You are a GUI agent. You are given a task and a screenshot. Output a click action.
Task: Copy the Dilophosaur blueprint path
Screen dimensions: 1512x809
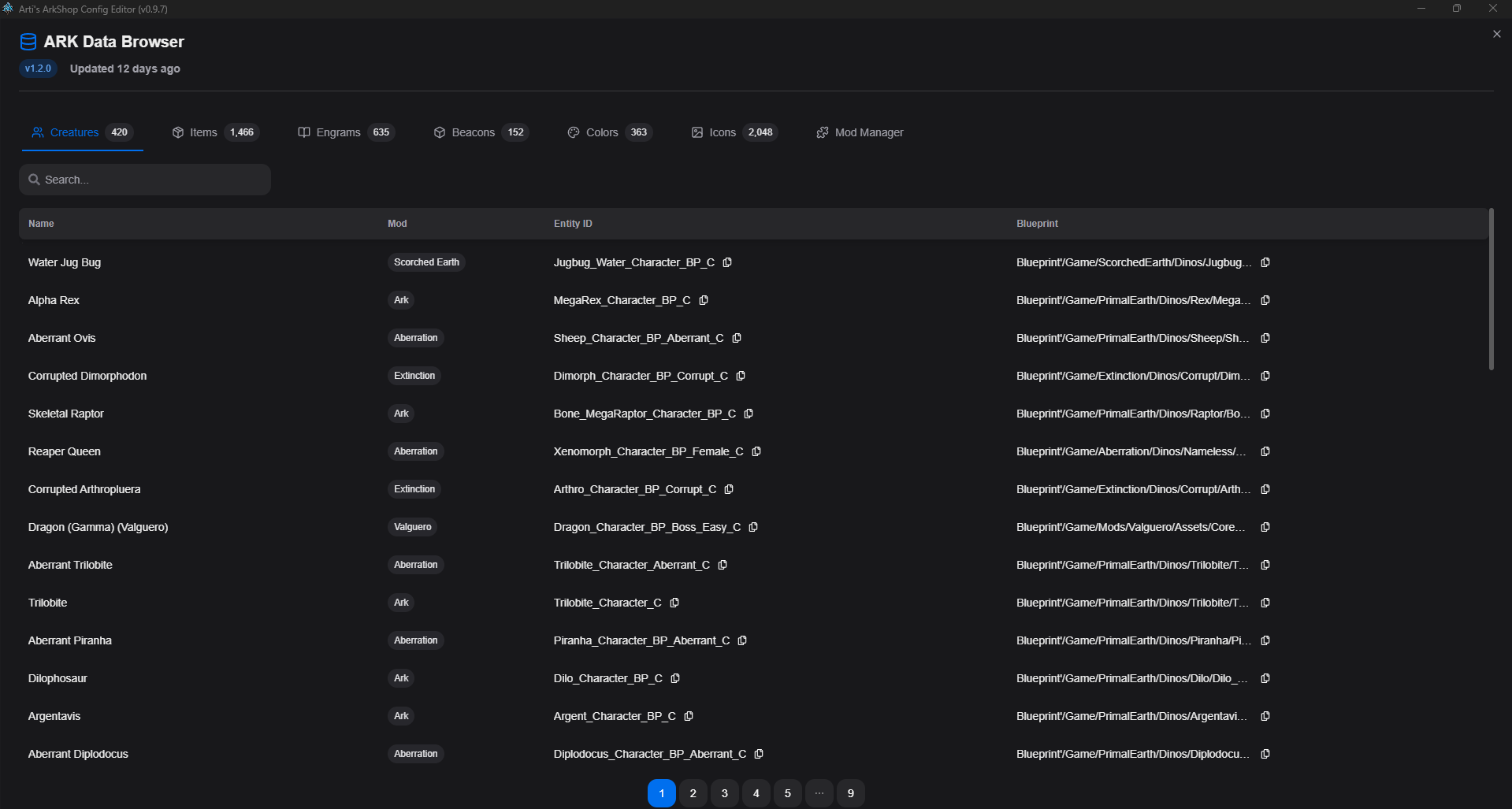pyautogui.click(x=1265, y=678)
